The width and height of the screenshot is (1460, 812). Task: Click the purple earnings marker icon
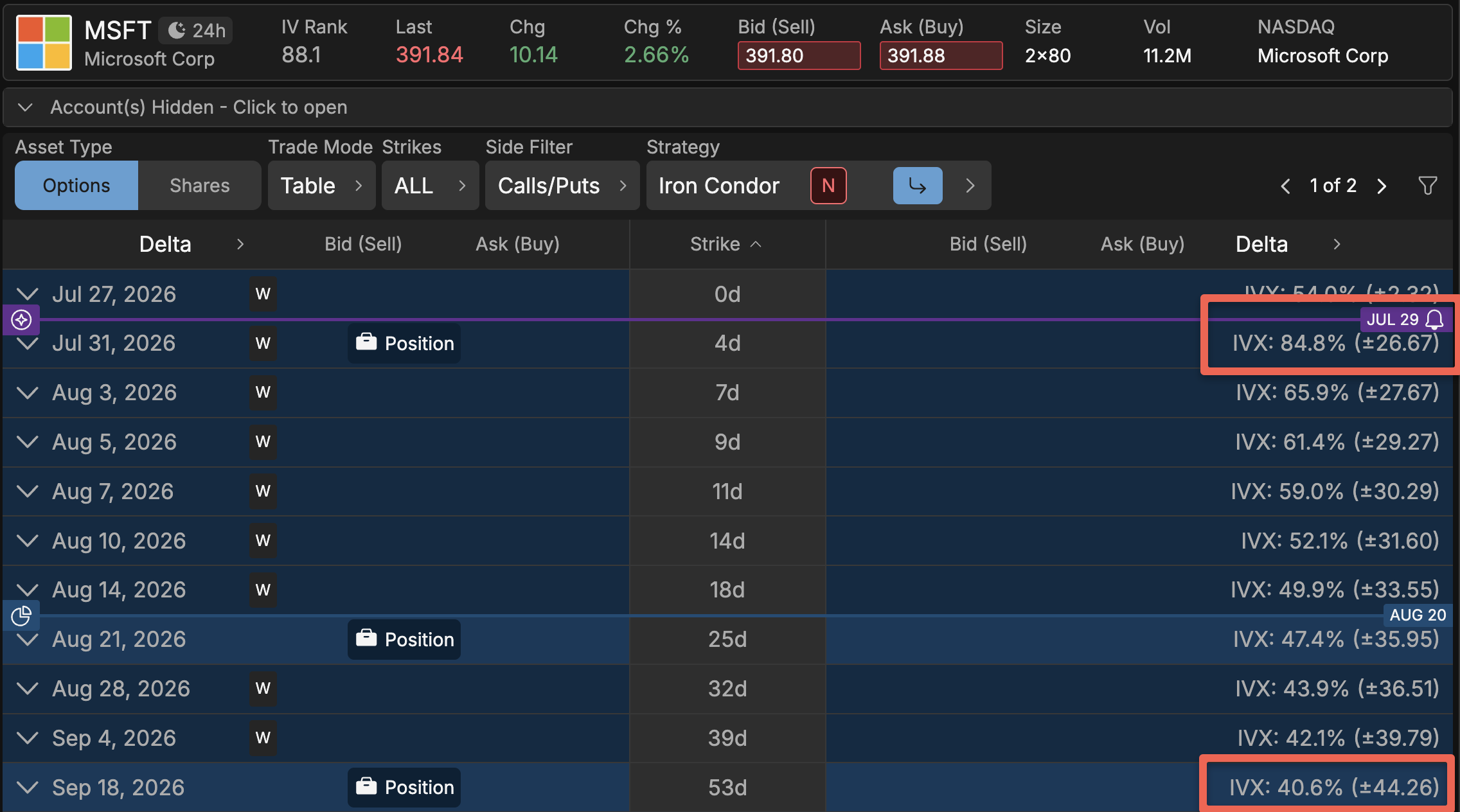pyautogui.click(x=21, y=319)
